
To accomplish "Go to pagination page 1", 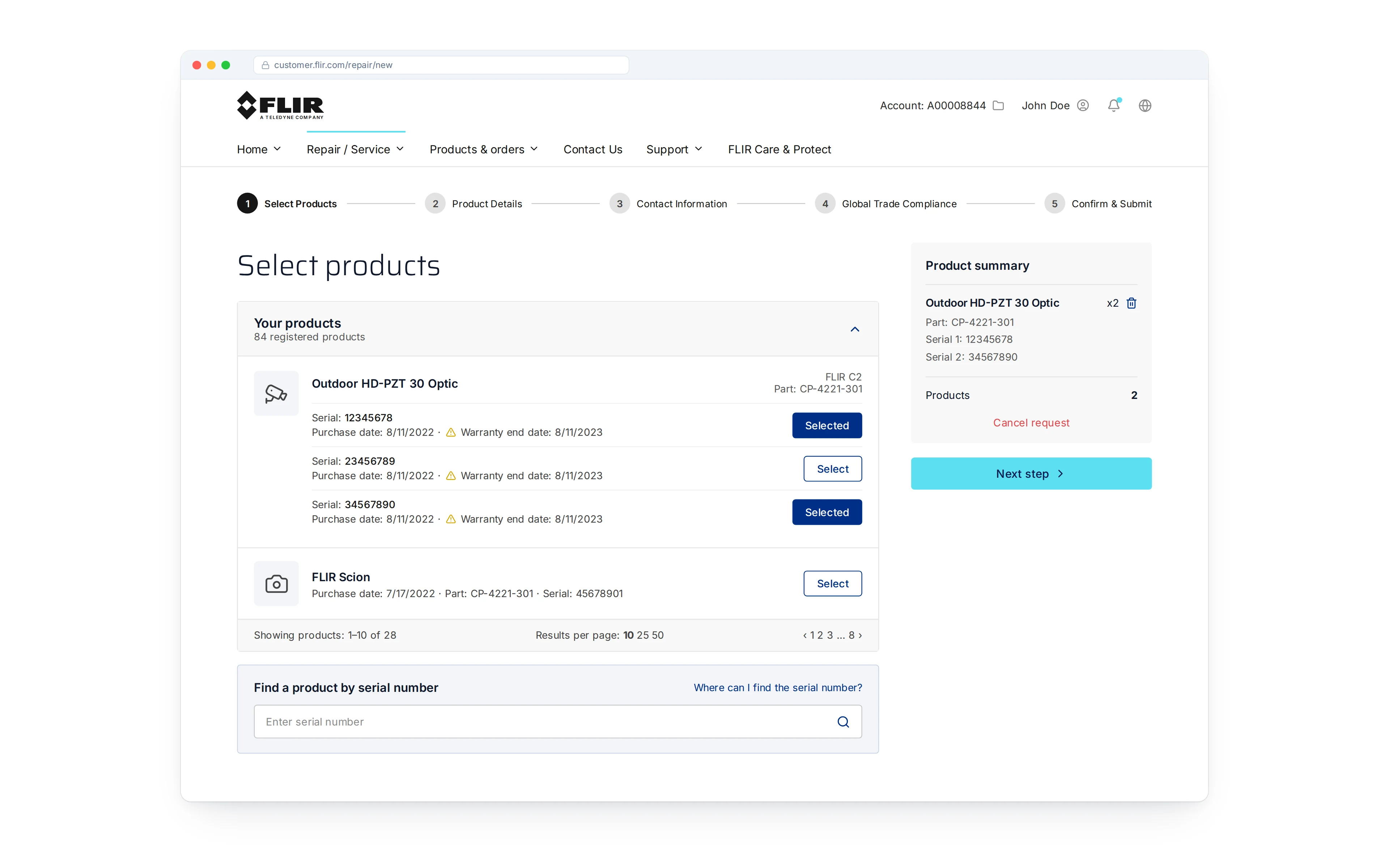I will tap(812, 635).
